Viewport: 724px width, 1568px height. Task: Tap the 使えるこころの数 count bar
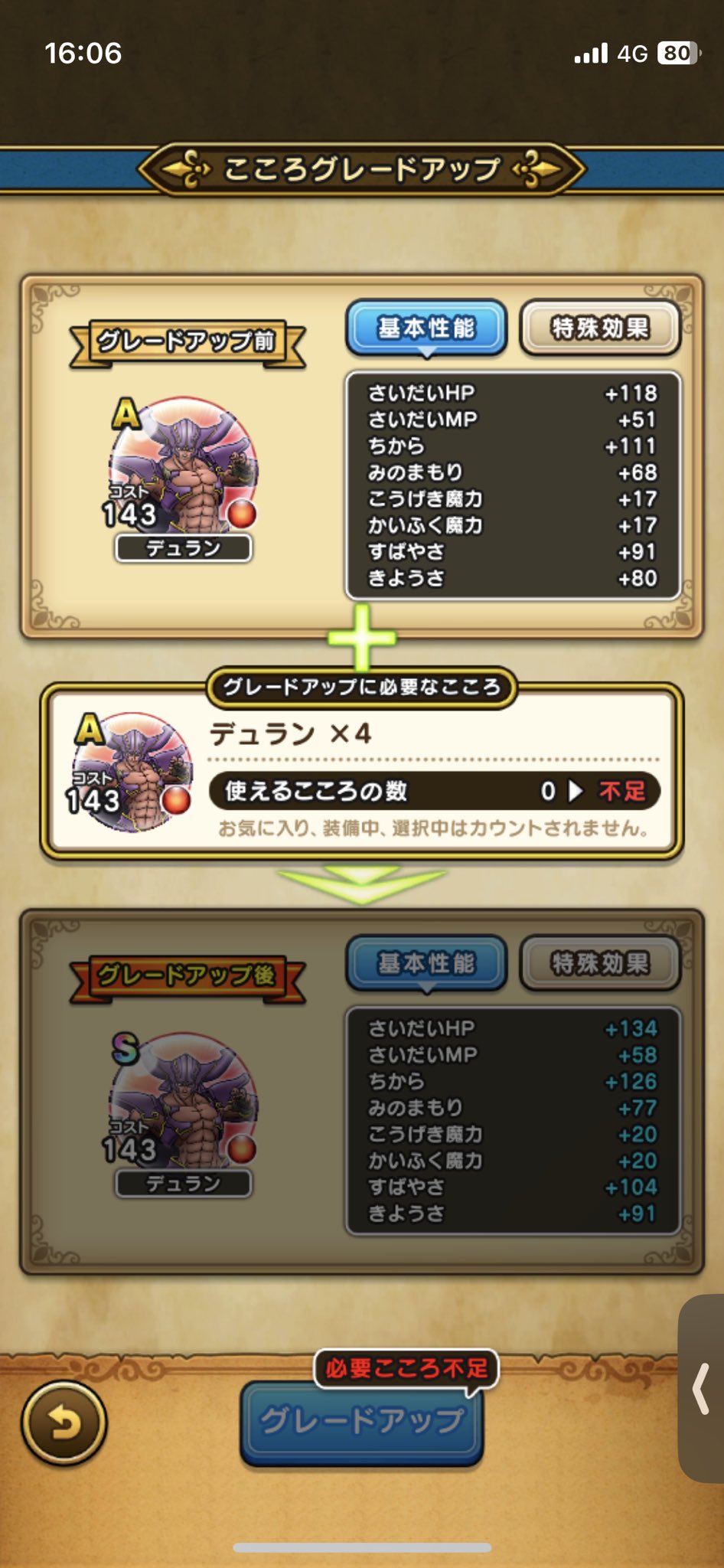tap(434, 791)
